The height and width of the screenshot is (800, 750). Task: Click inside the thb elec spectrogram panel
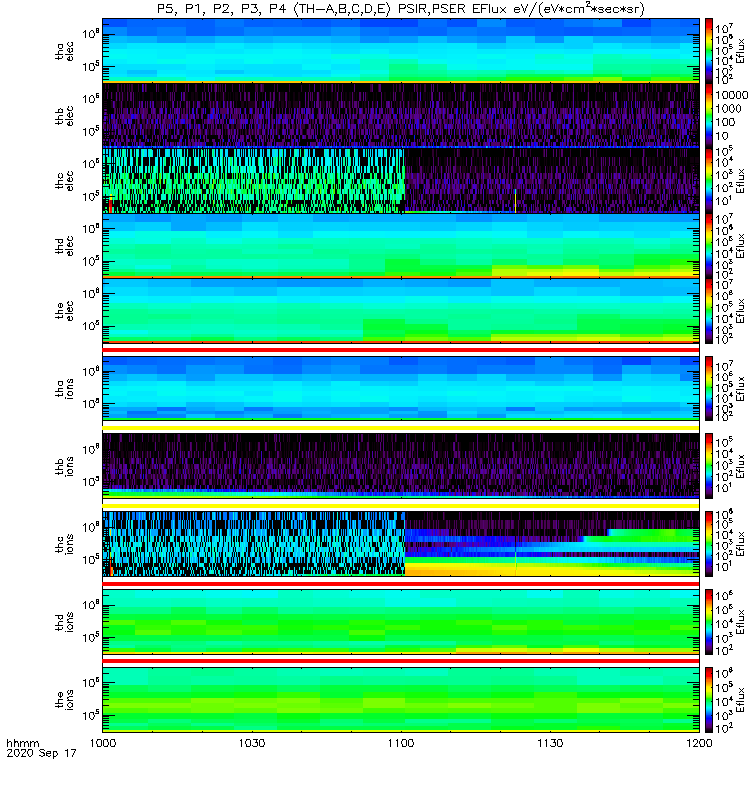click(x=401, y=115)
